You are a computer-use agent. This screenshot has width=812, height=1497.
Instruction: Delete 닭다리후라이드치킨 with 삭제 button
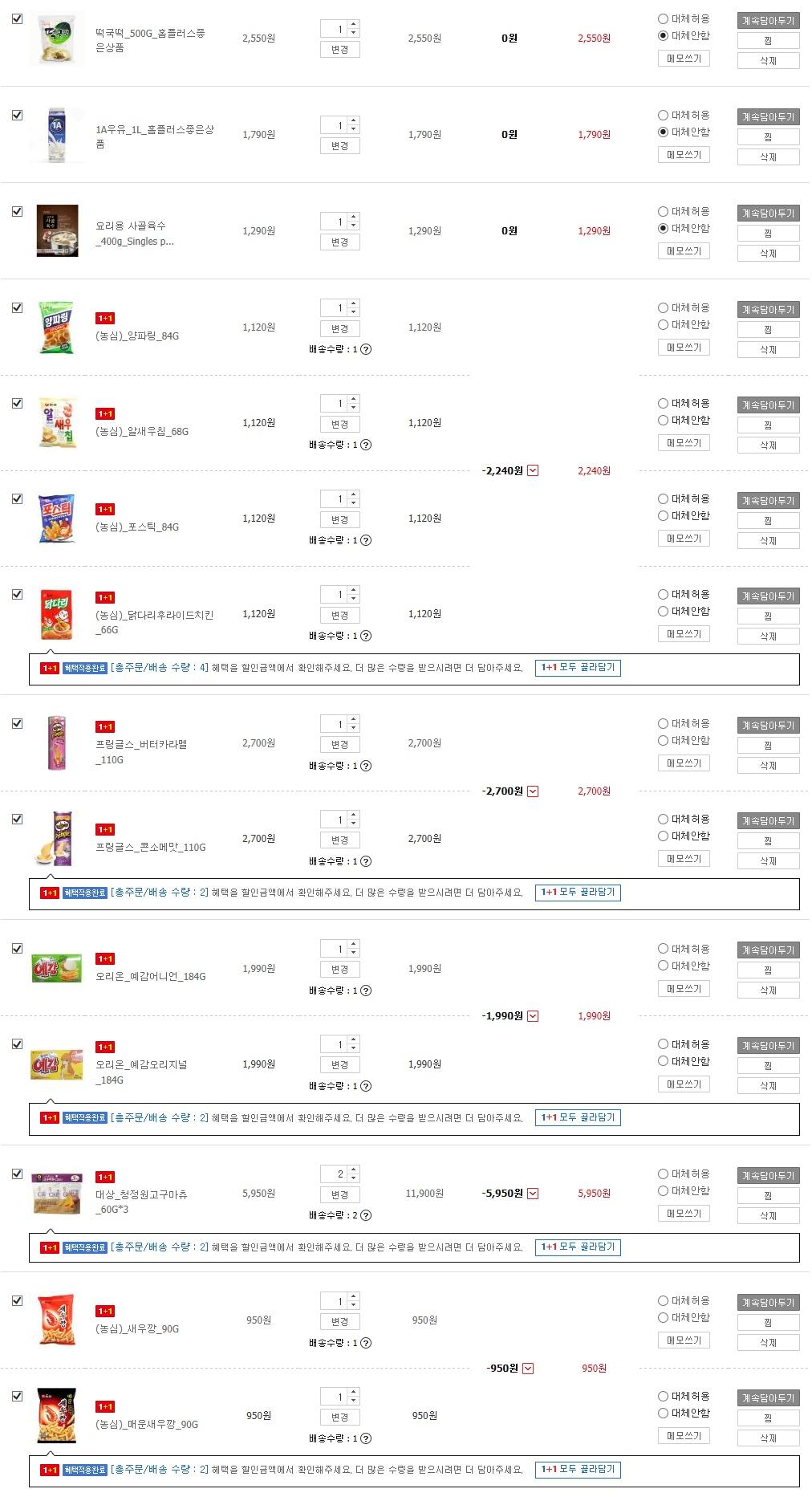tap(768, 637)
